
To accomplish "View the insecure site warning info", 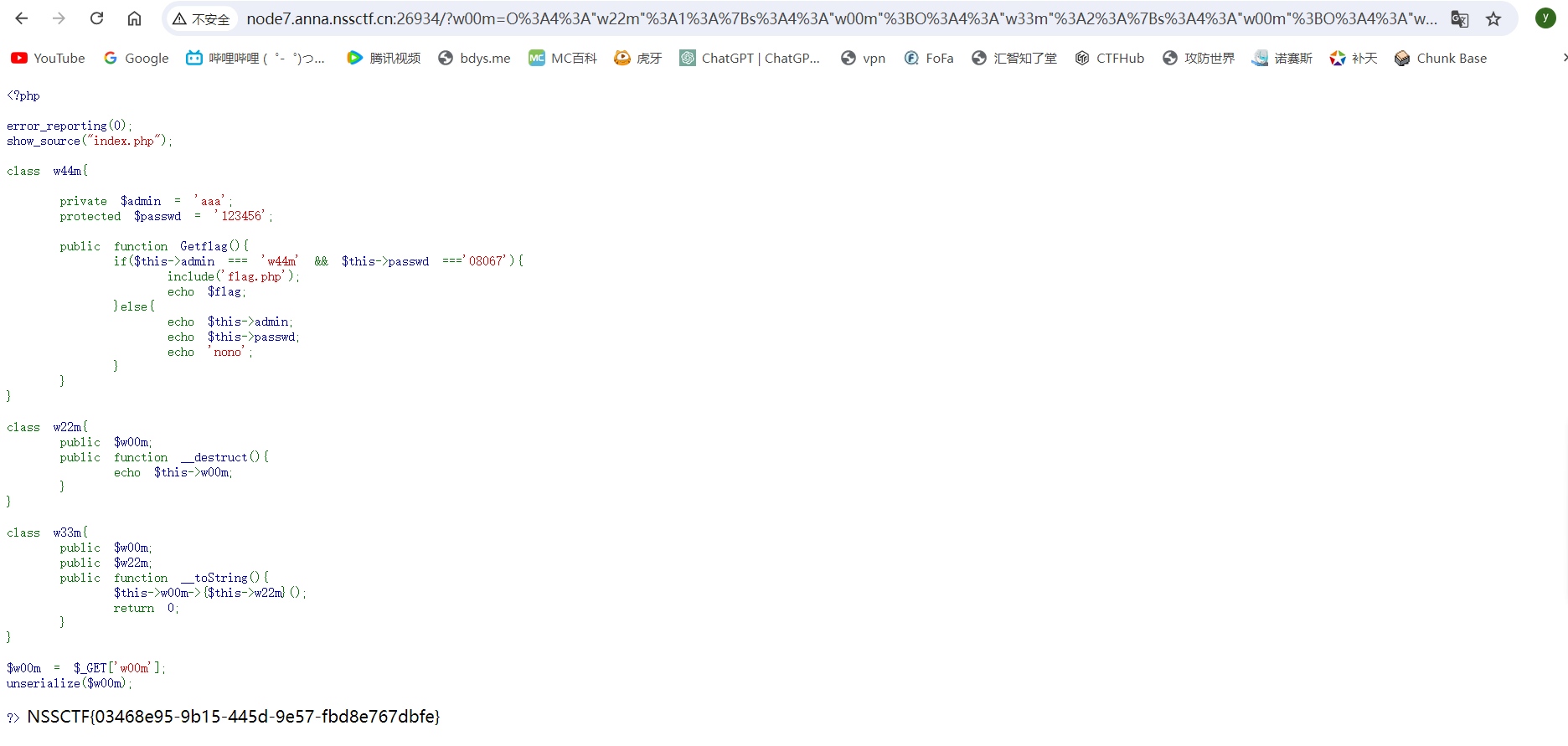I will click(201, 18).
